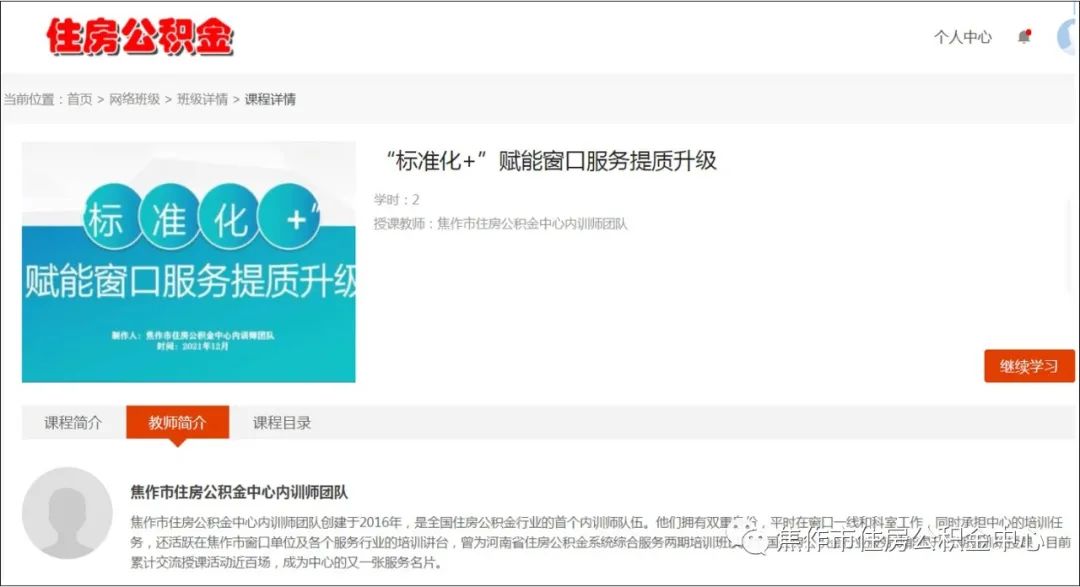Click the 授课教师 line under the title
The width and height of the screenshot is (1080, 587).
pyautogui.click(x=500, y=224)
